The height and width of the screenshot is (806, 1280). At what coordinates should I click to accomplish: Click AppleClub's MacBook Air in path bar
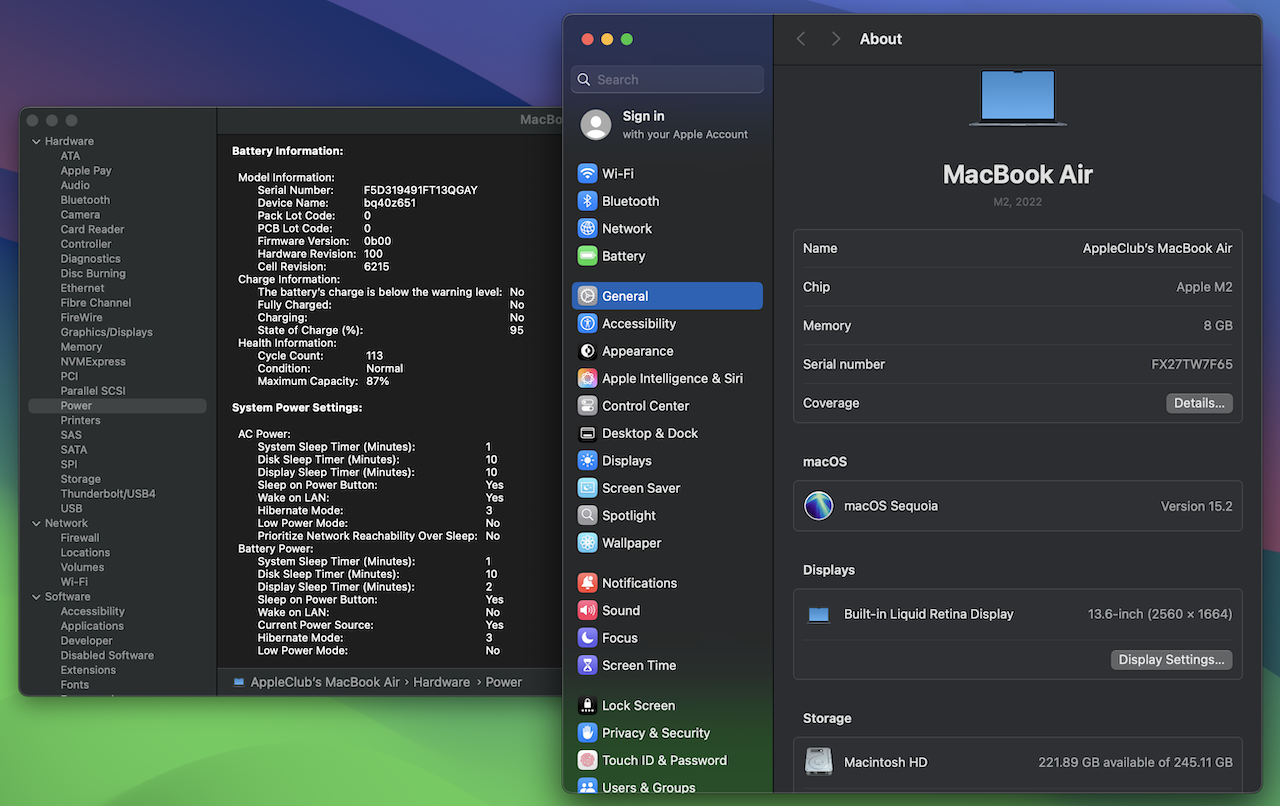(x=325, y=682)
